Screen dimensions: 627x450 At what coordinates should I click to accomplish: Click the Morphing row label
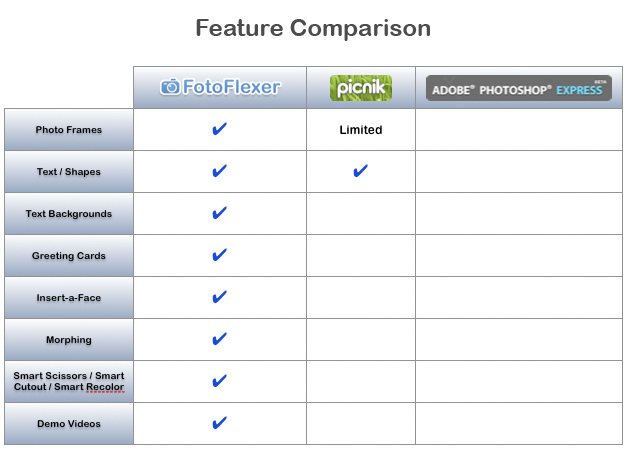tap(69, 340)
